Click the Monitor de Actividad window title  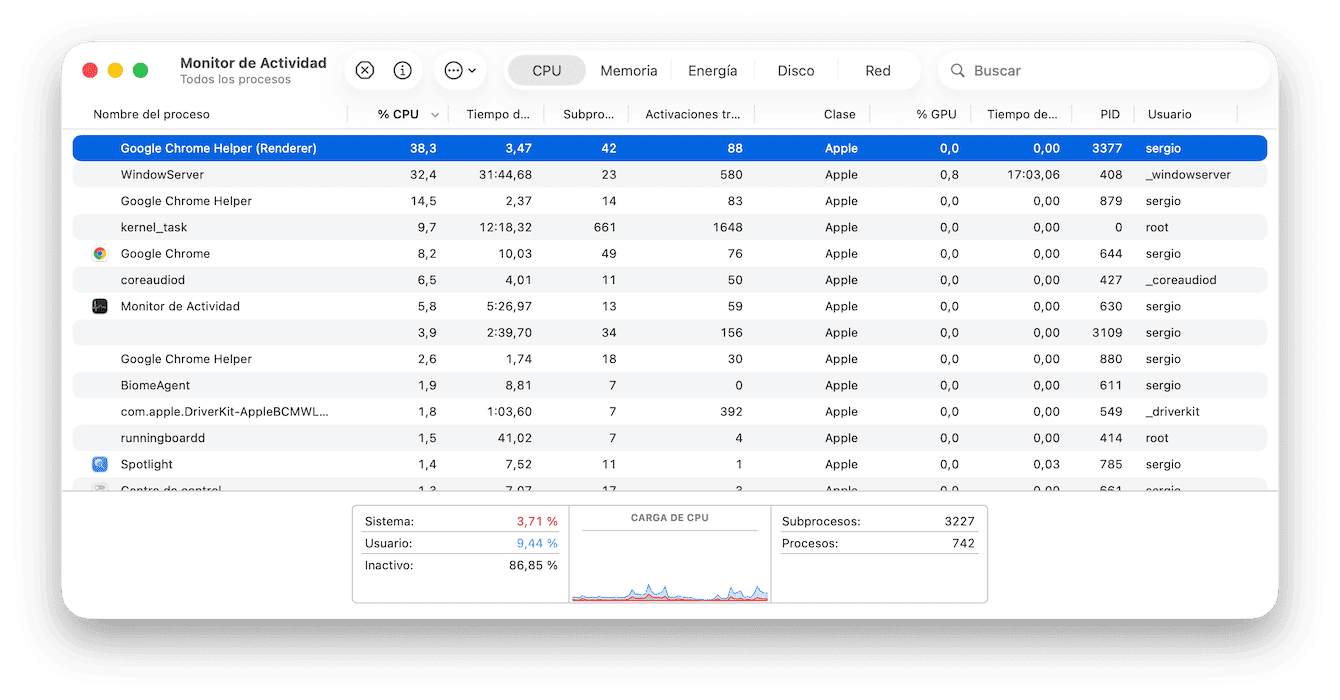253,63
